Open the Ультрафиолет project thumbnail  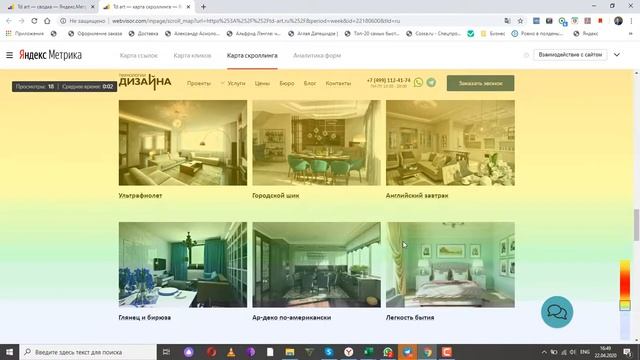[x=183, y=143]
